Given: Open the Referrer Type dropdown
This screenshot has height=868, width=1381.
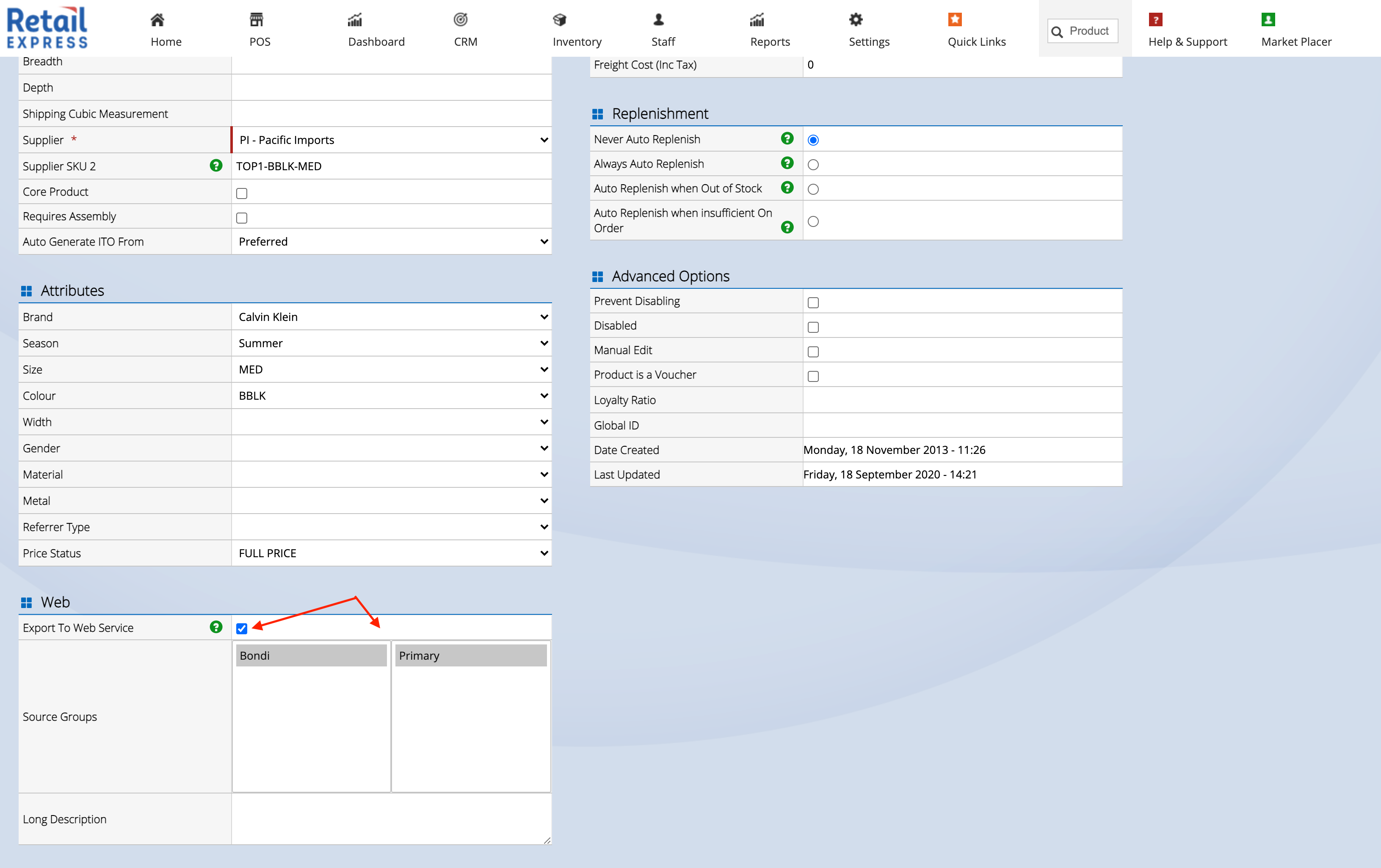Looking at the screenshot, I should 392,527.
